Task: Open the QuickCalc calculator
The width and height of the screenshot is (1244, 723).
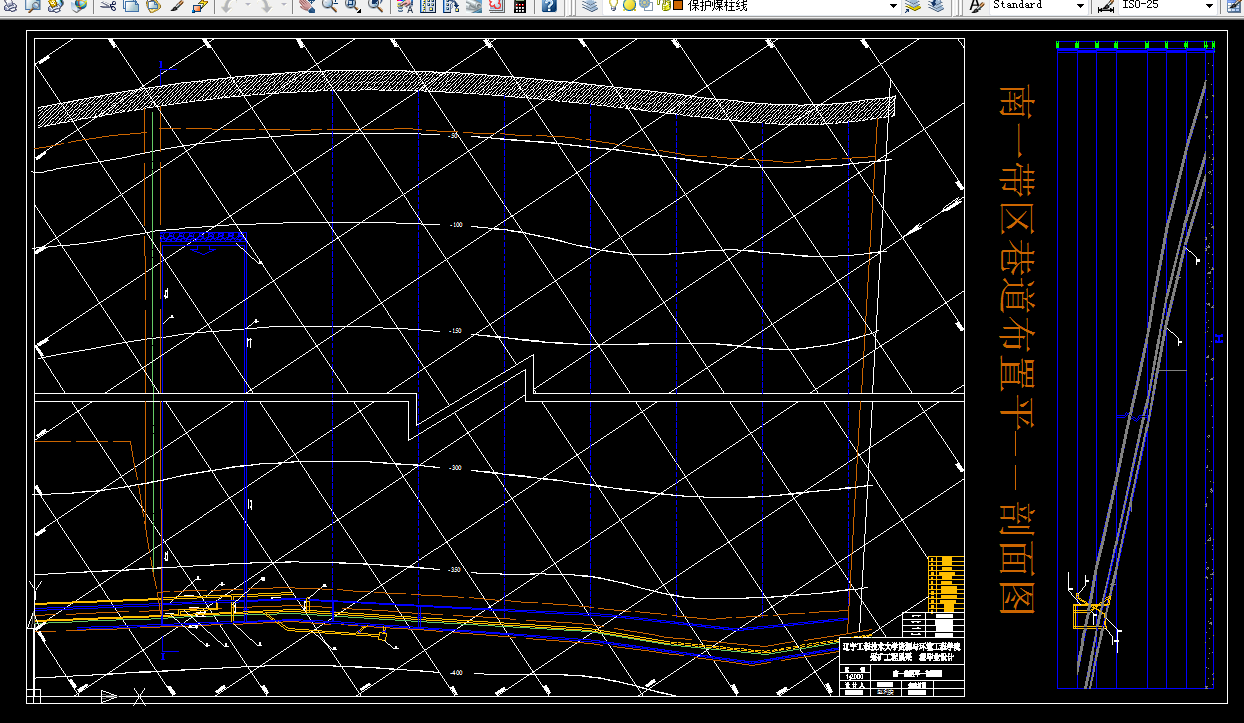Action: (520, 5)
